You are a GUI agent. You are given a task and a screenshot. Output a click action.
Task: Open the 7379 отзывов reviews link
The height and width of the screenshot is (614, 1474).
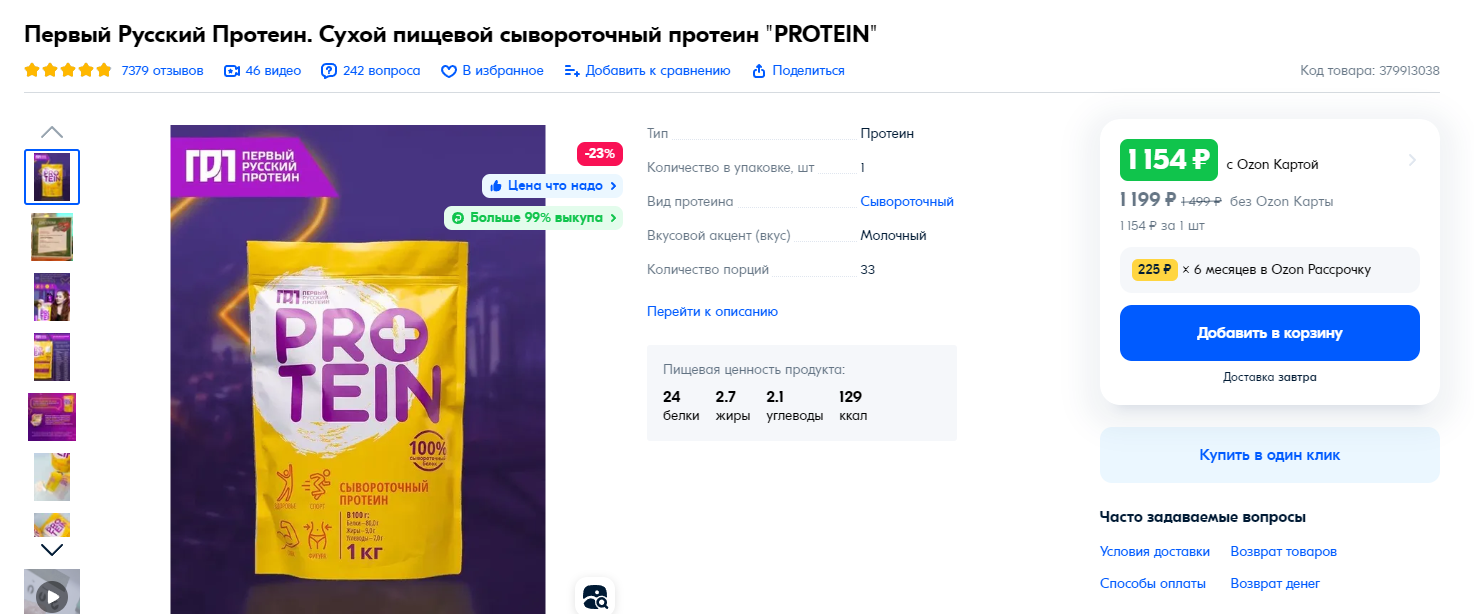162,71
